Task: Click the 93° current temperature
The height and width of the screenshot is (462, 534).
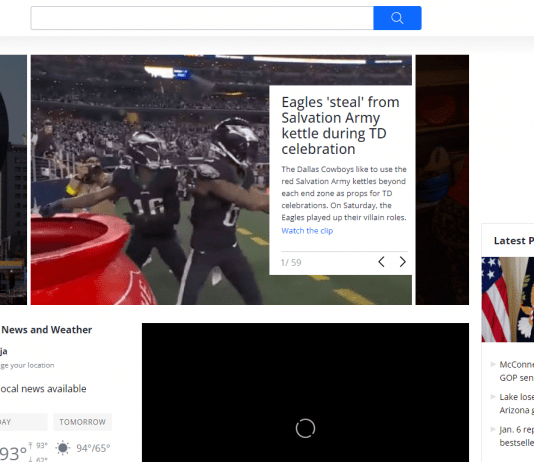Action: [13, 453]
